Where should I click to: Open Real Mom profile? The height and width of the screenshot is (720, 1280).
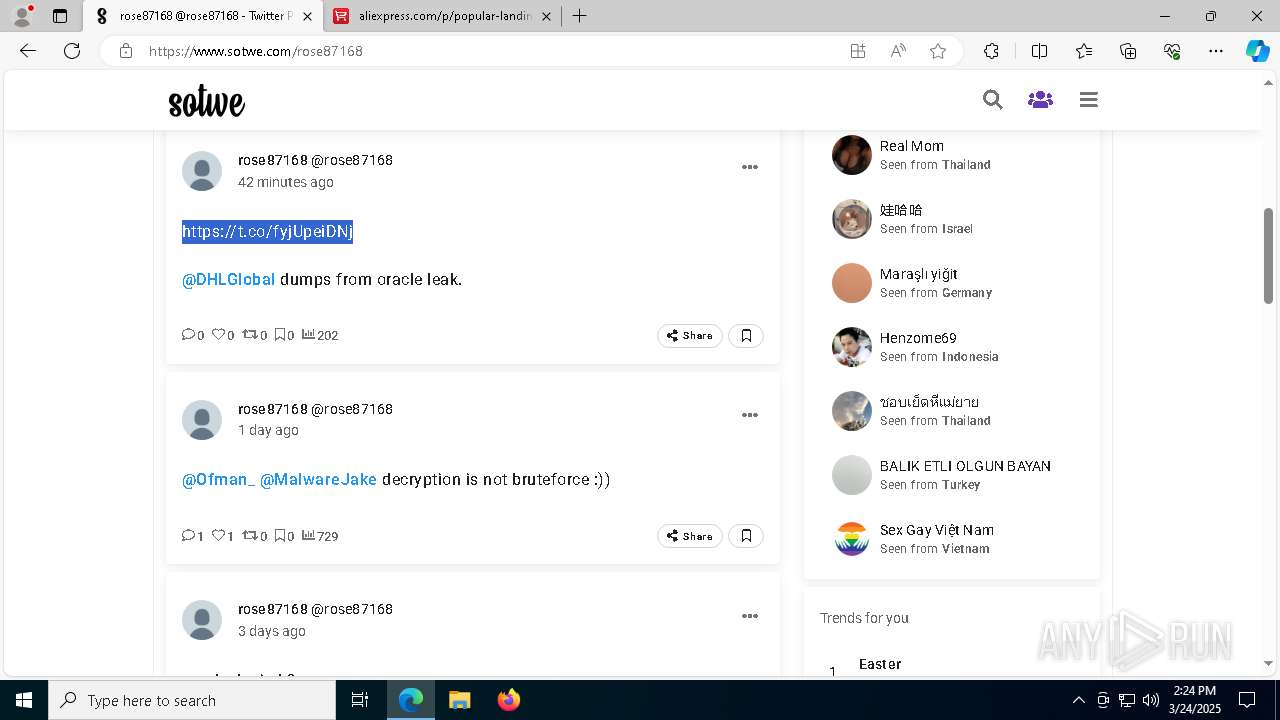(911, 146)
